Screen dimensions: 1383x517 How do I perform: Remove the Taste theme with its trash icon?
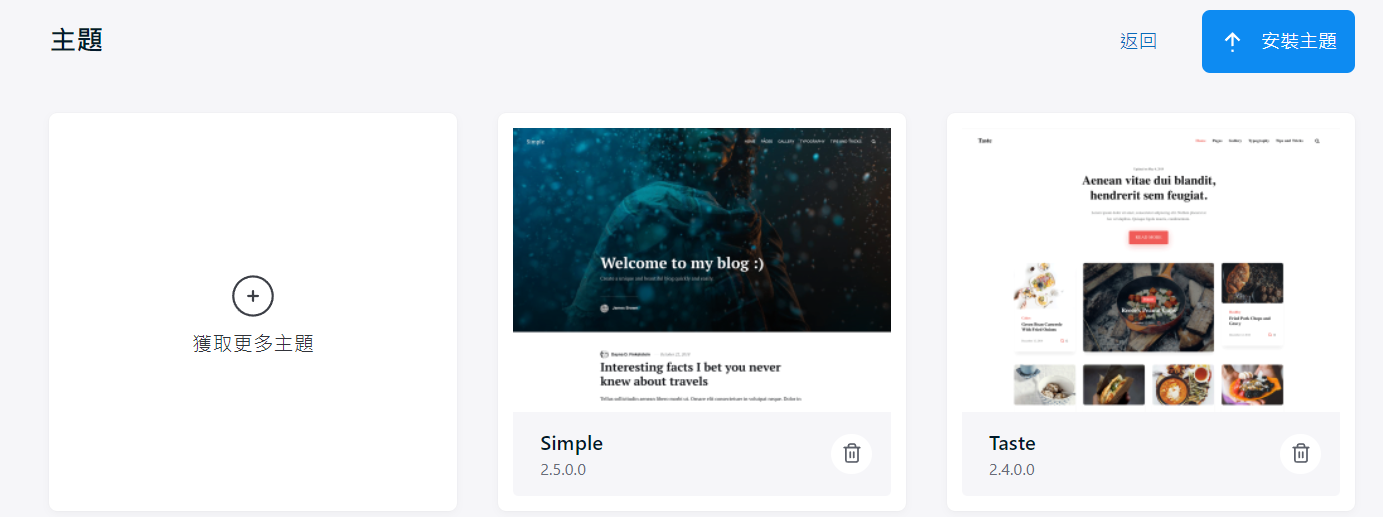(1300, 453)
